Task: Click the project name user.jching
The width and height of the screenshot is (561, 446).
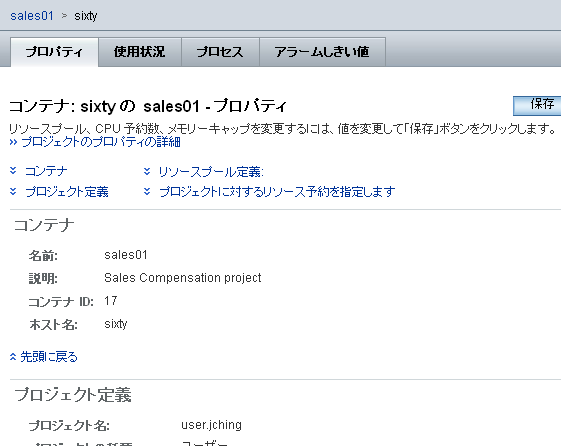Action: click(211, 425)
